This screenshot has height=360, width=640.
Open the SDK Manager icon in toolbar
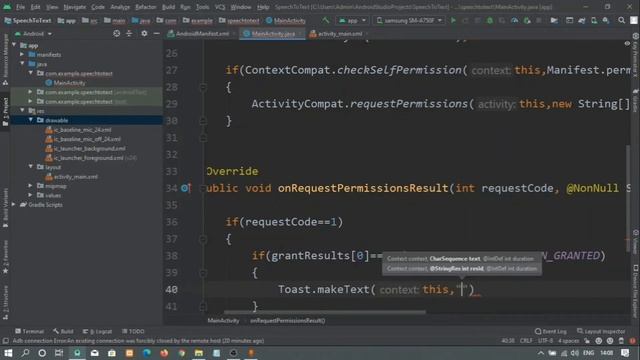(606, 20)
